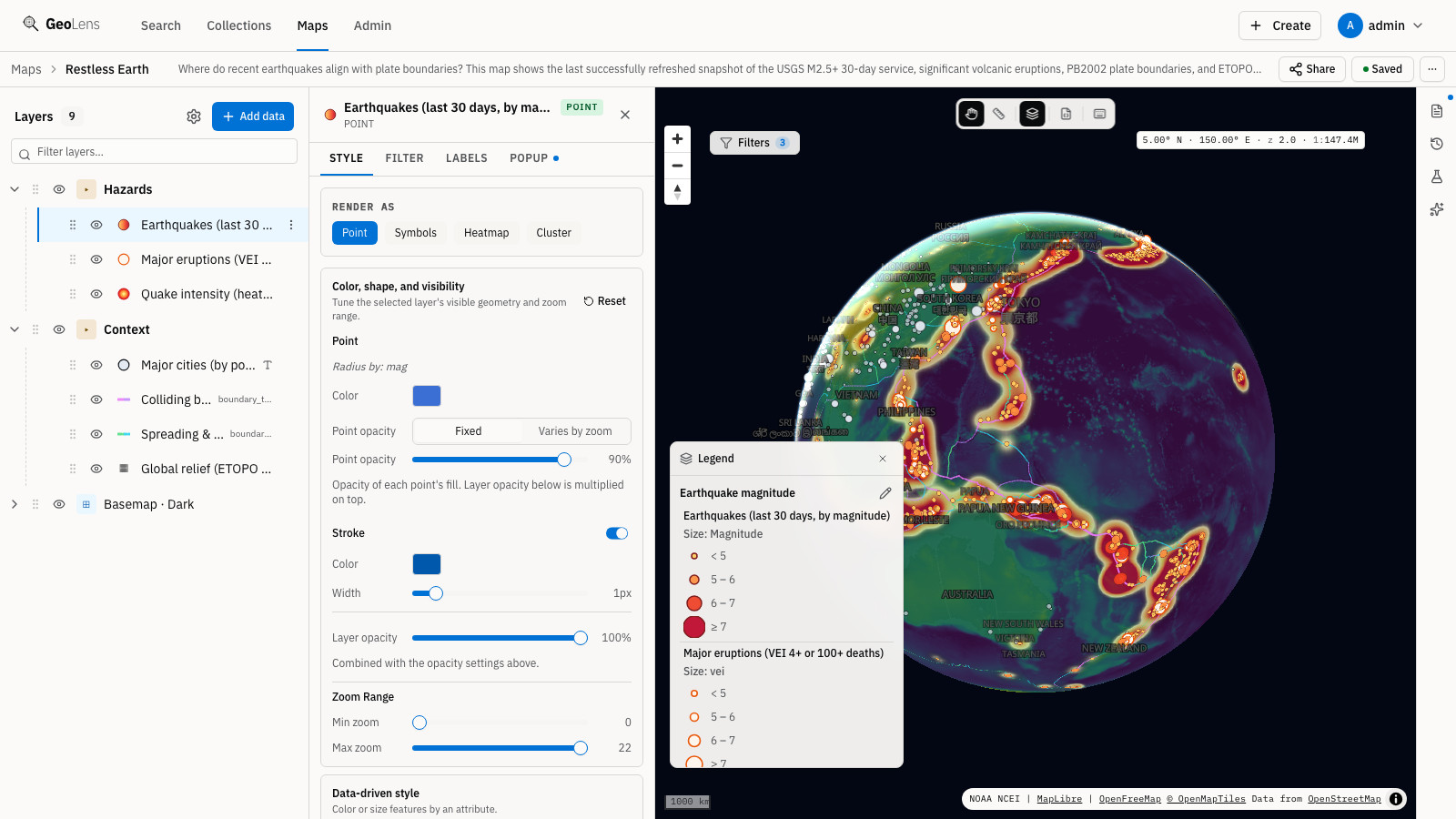Click the keyboard shortcuts icon in map toolbar

1099,114
